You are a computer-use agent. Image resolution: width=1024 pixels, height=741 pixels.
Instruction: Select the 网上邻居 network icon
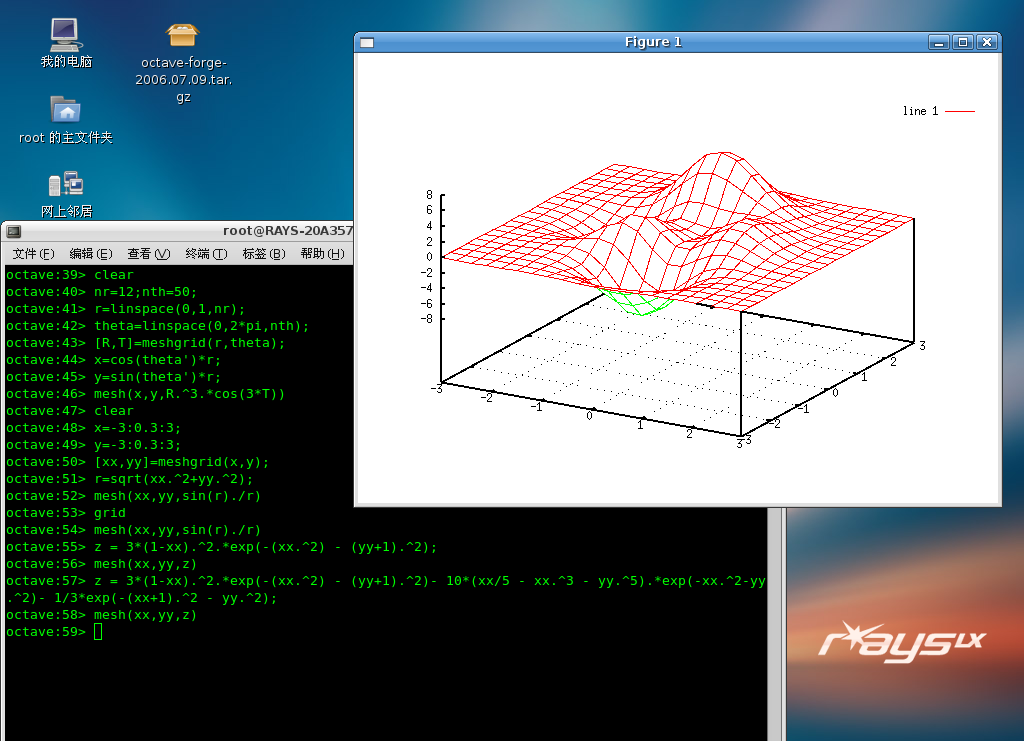pyautogui.click(x=66, y=185)
